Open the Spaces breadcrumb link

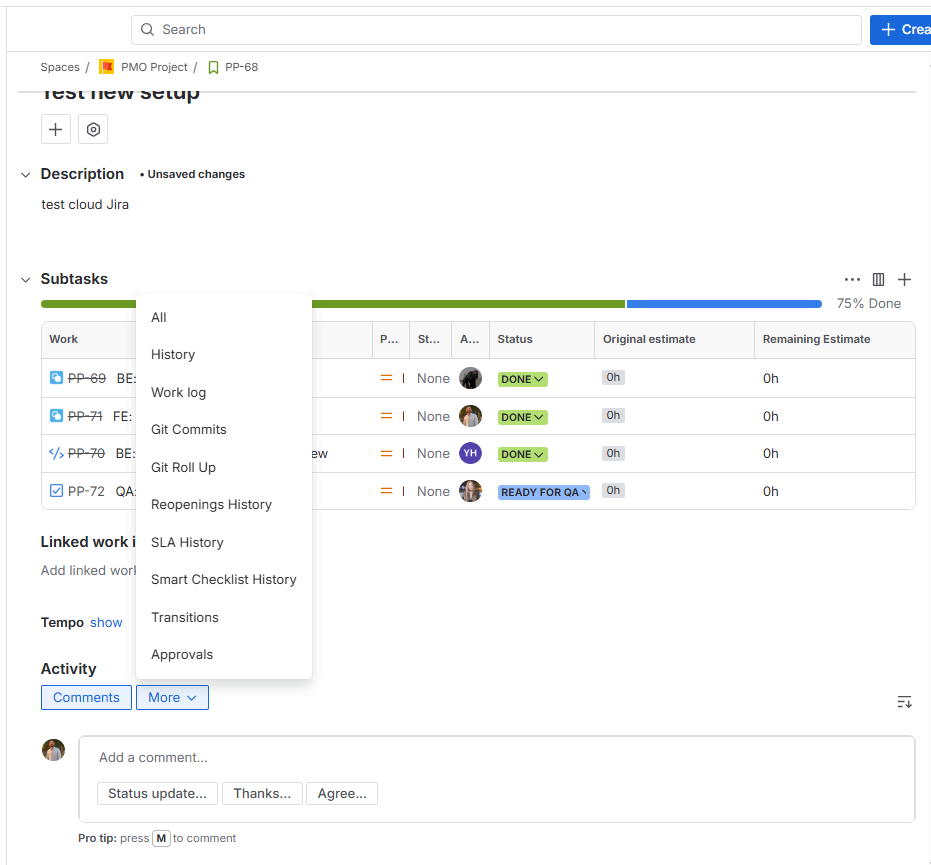click(60, 67)
